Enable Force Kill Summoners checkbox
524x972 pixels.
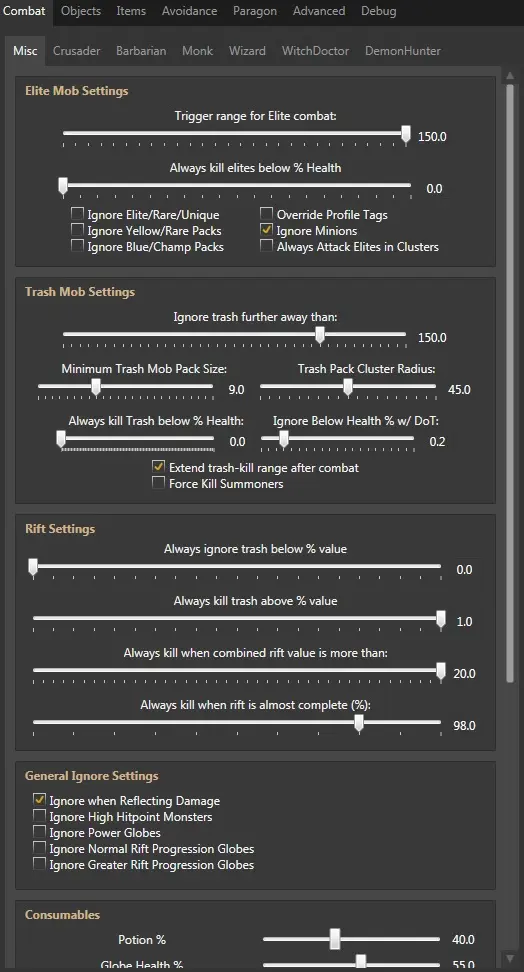point(159,484)
